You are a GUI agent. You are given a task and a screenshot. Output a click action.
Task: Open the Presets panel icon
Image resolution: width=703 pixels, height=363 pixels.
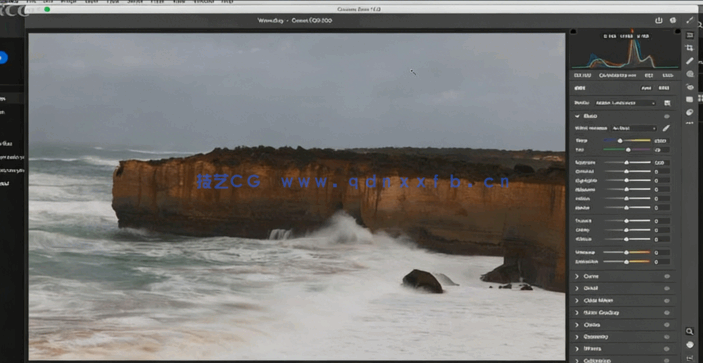tap(690, 112)
